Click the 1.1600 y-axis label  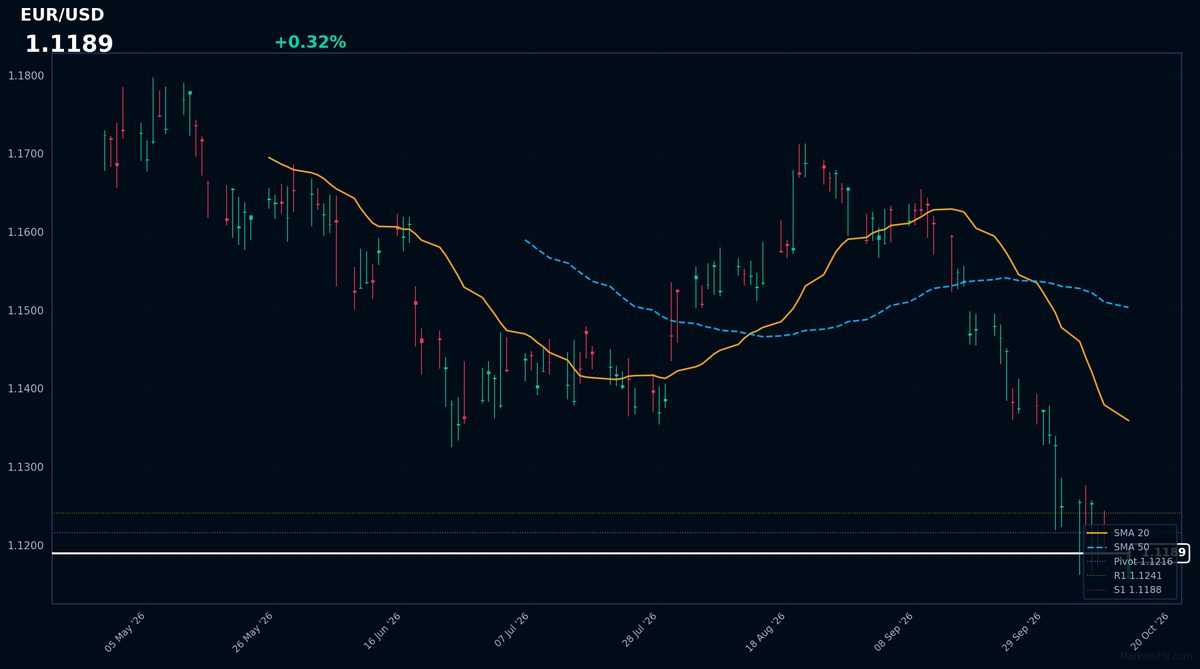[x=25, y=232]
